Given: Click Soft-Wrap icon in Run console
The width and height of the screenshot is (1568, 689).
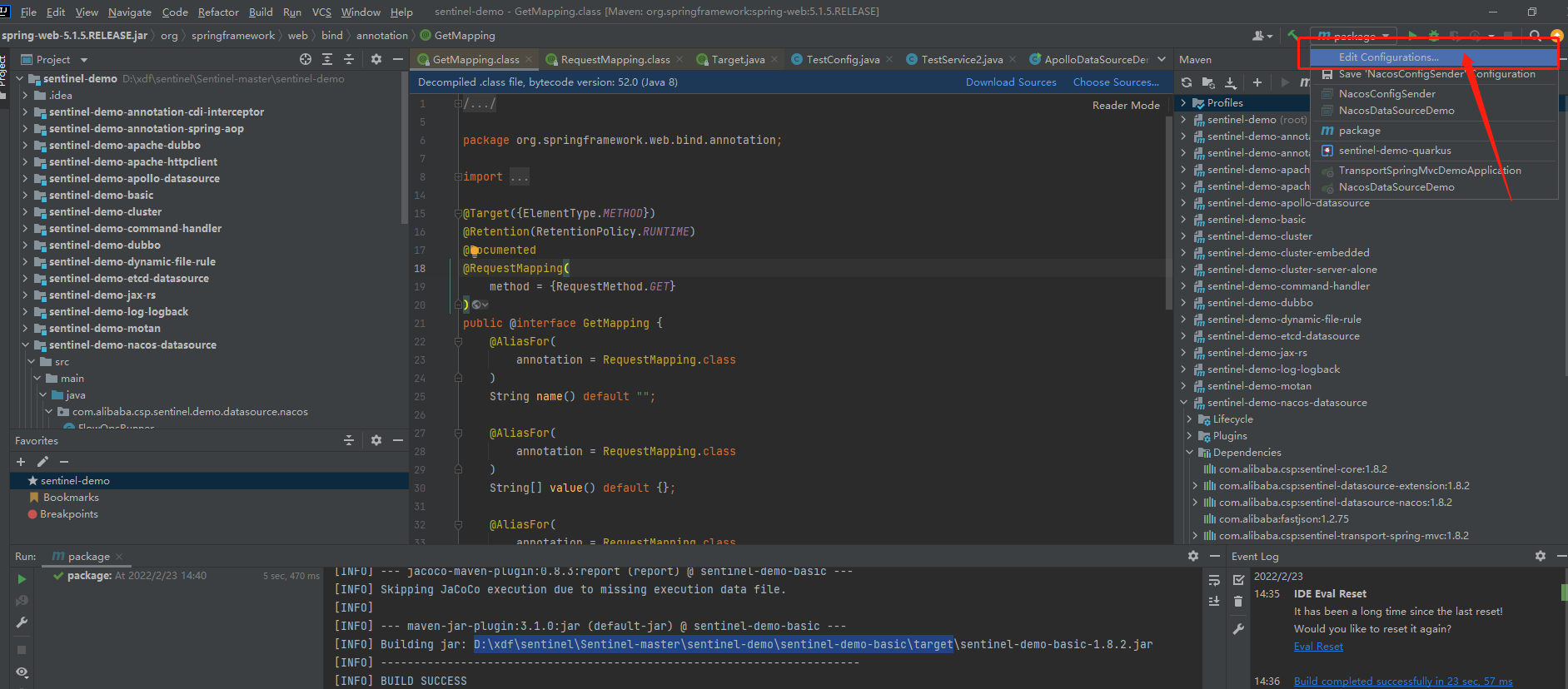Looking at the screenshot, I should pos(1214,580).
